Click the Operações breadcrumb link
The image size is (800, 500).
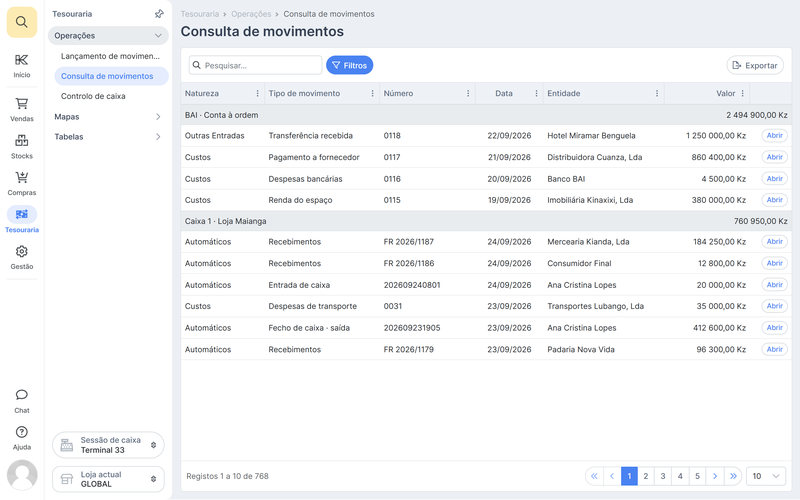[x=251, y=14]
